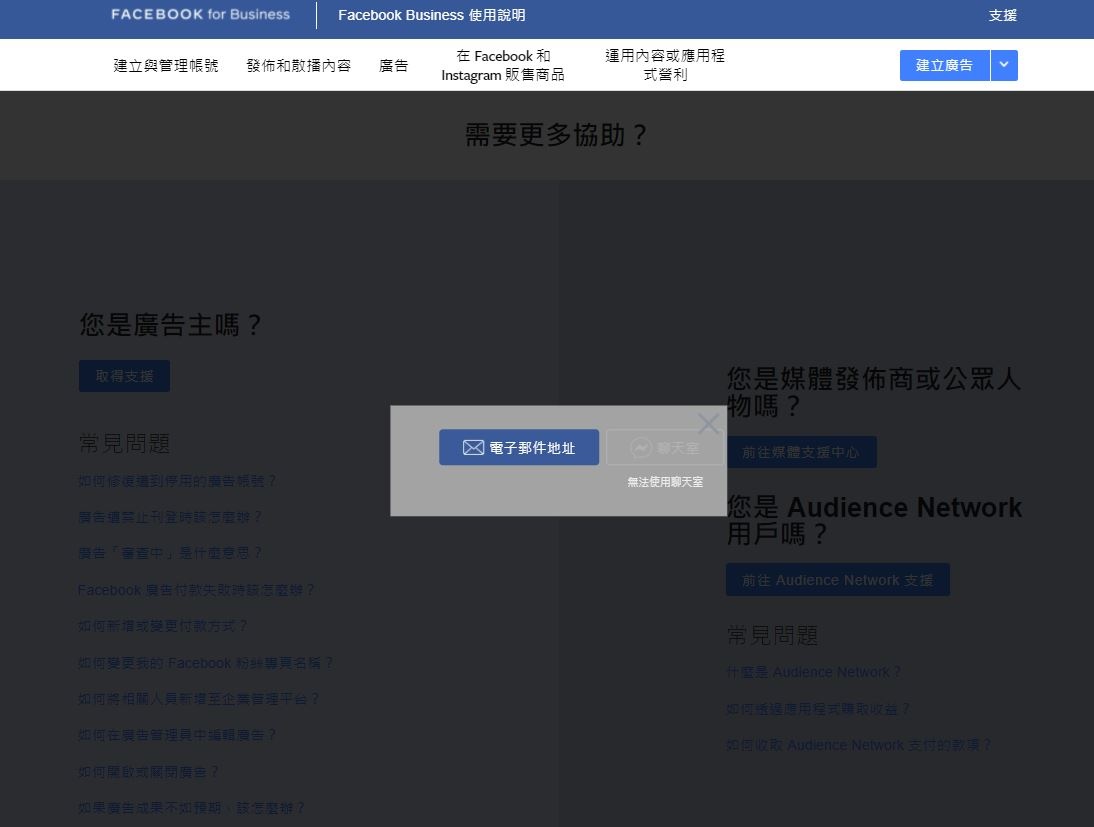This screenshot has height=827, width=1094.
Task: Open the 運用內容或應用程式營利 menu
Action: pyautogui.click(x=665, y=66)
